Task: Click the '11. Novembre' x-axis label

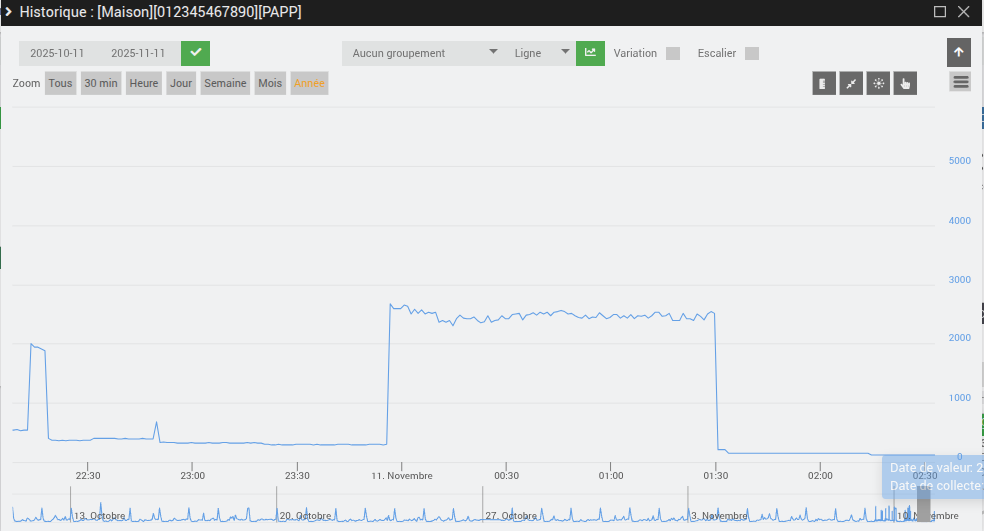Action: click(x=402, y=476)
